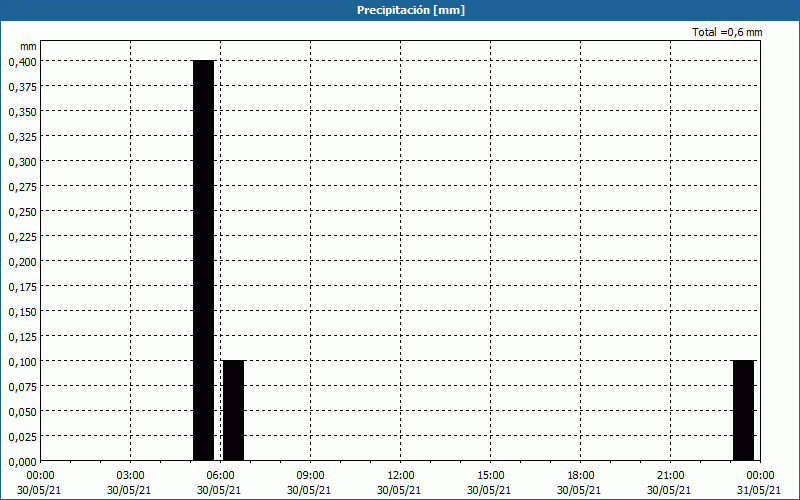Click the 0,125 y-axis value
The image size is (800, 500).
(x=22, y=336)
